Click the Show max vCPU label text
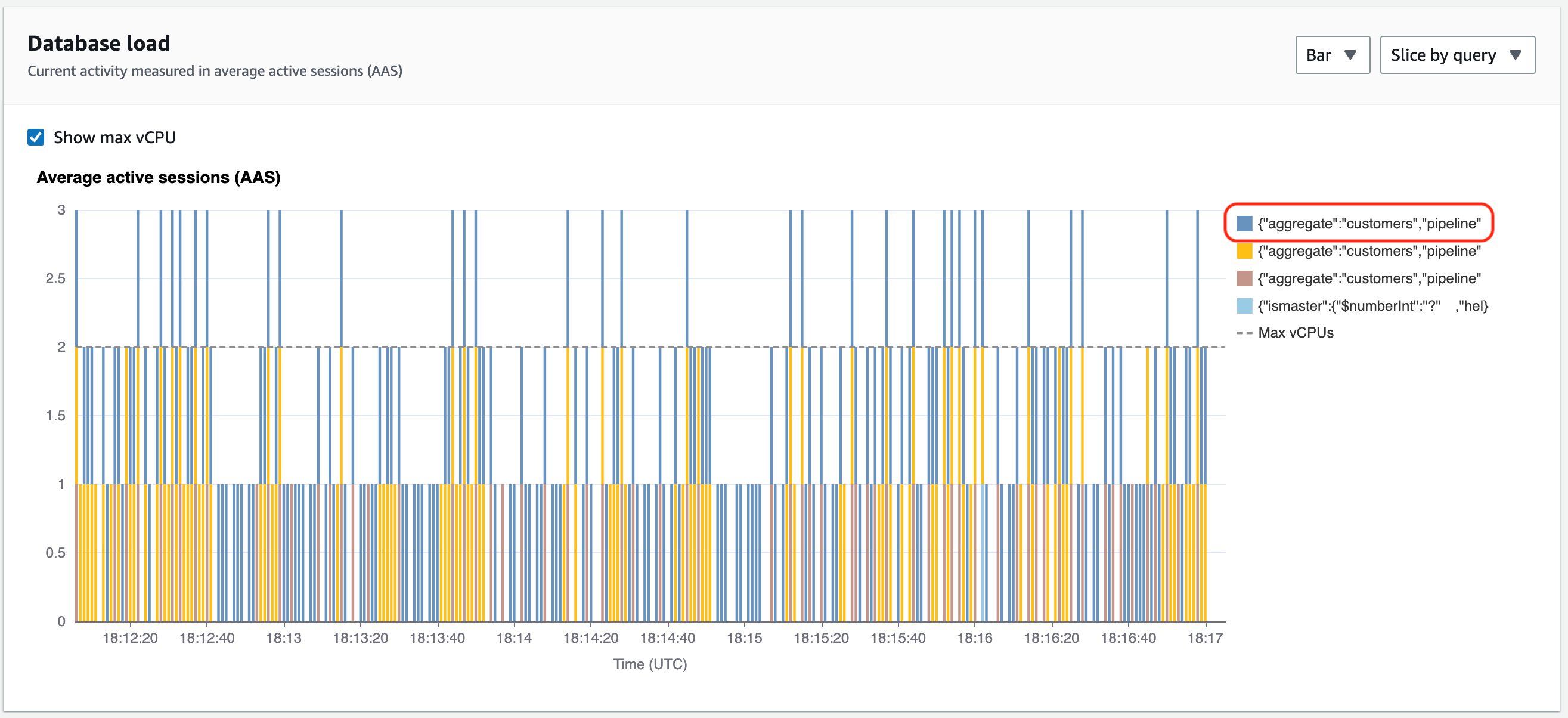Image resolution: width=1568 pixels, height=718 pixels. click(x=114, y=137)
